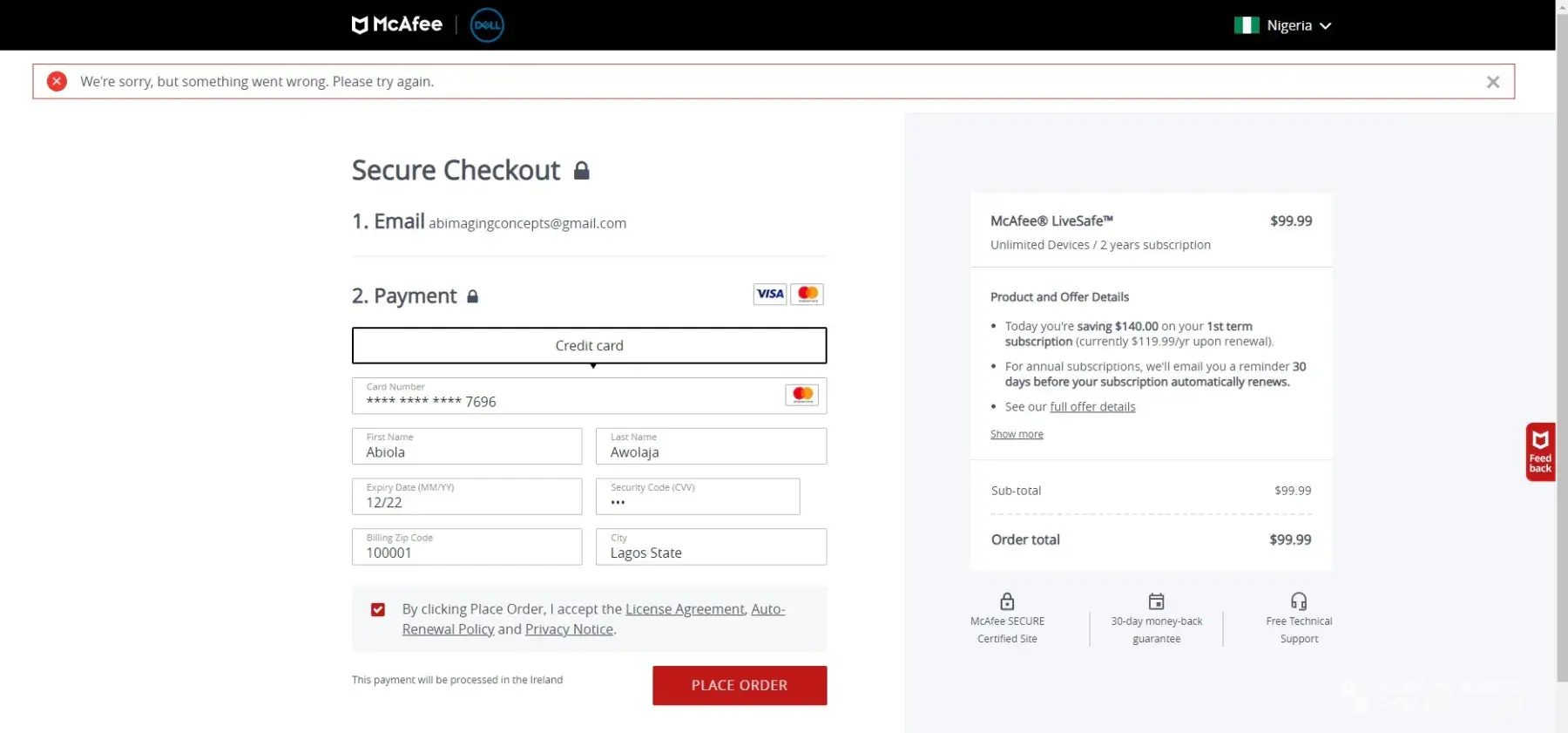Open the Nigeria country dropdown
This screenshot has width=1568, height=733.
click(1282, 25)
